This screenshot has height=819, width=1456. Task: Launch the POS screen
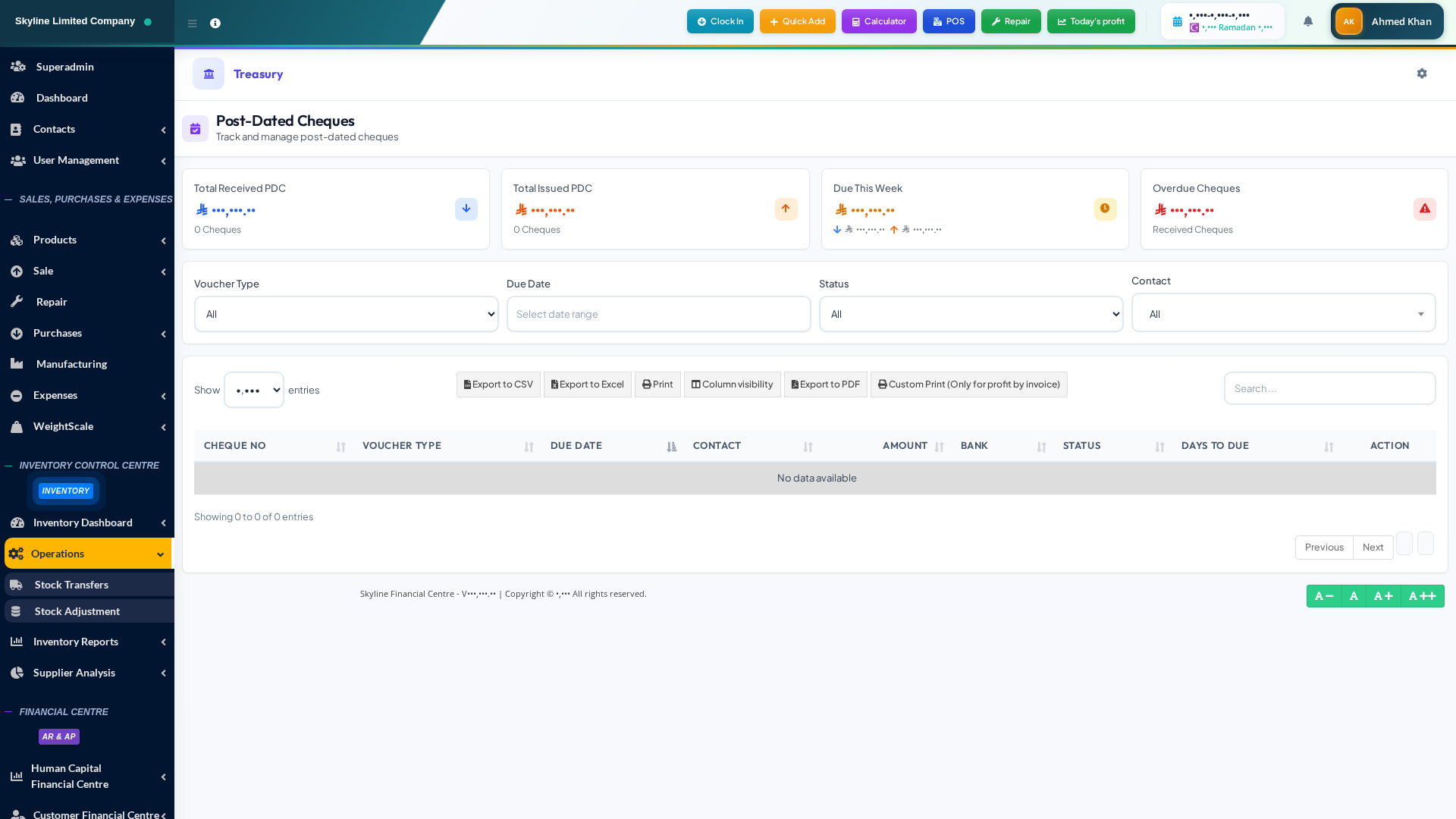pyautogui.click(x=948, y=21)
